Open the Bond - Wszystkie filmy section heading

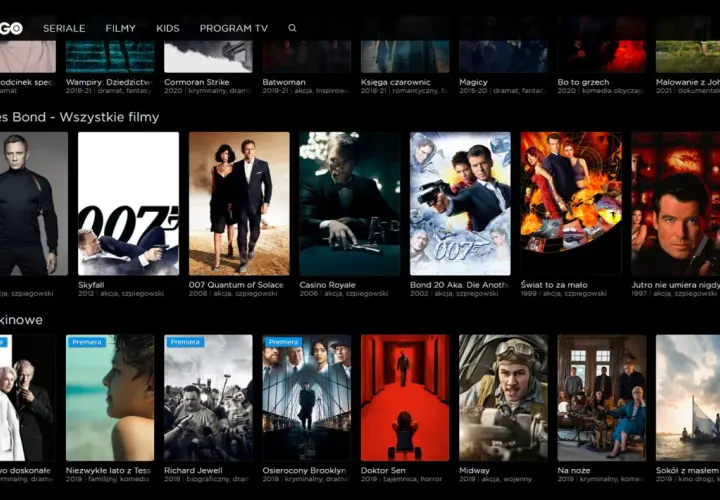(79, 117)
